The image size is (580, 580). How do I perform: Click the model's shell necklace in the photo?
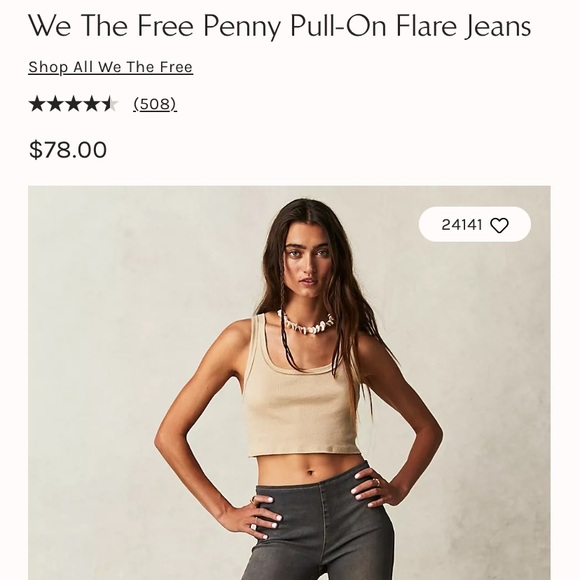(x=306, y=324)
